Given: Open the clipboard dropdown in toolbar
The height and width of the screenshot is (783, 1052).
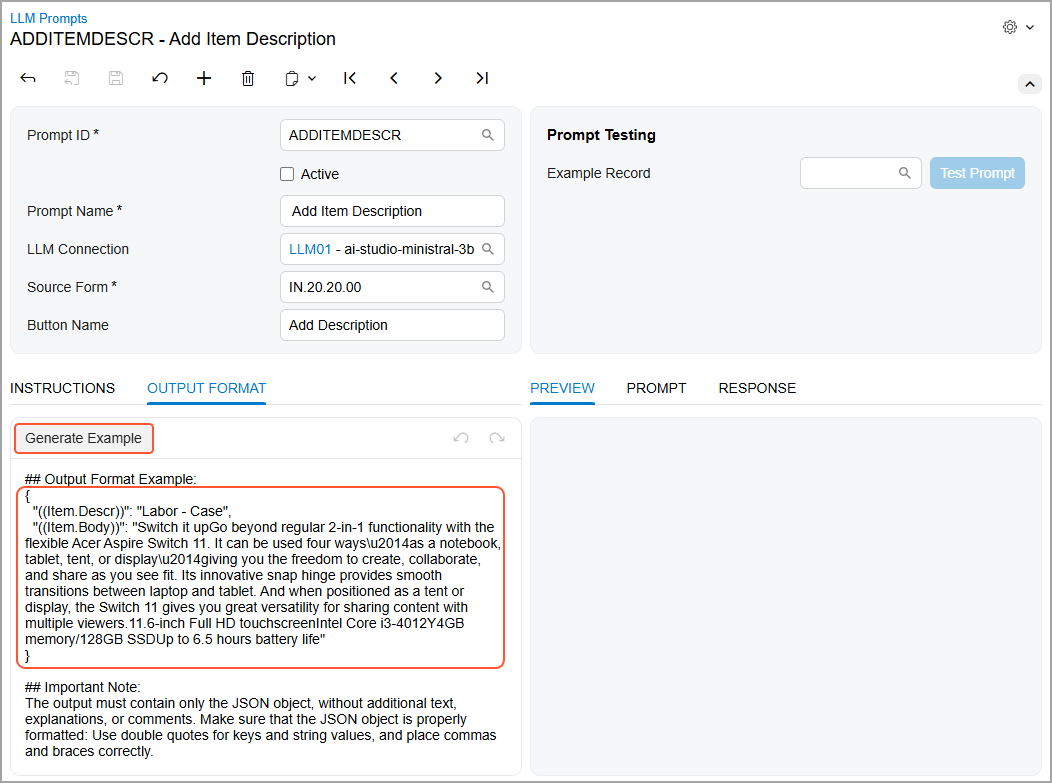Looking at the screenshot, I should point(300,78).
